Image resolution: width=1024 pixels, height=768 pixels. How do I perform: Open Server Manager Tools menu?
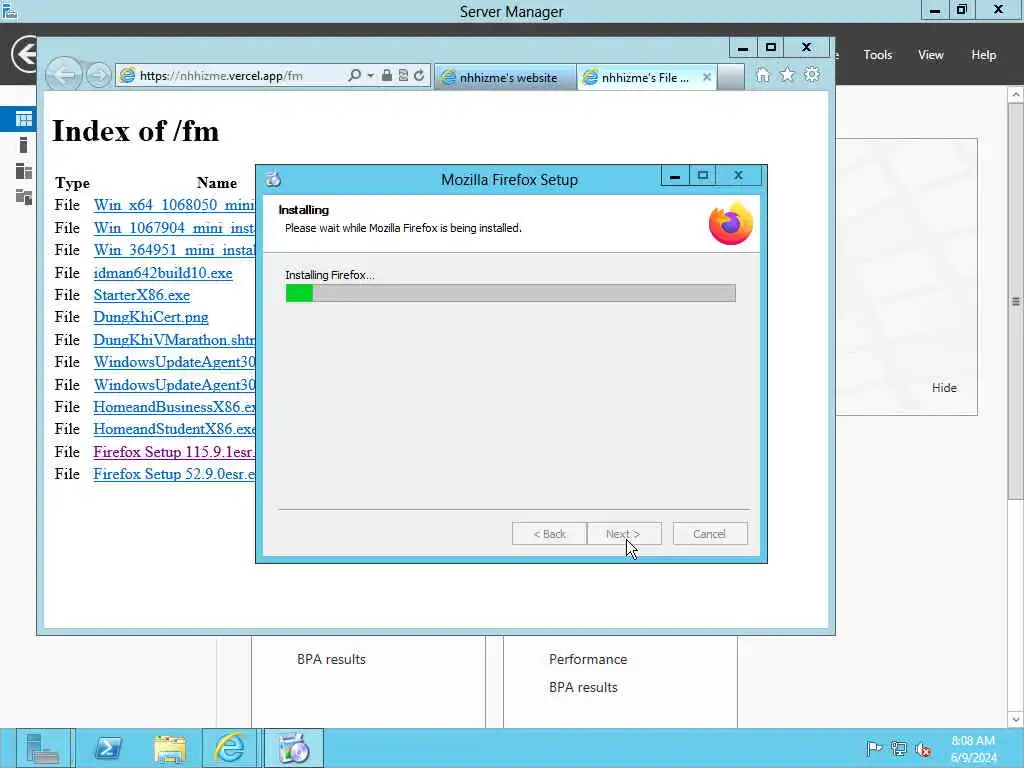[878, 55]
